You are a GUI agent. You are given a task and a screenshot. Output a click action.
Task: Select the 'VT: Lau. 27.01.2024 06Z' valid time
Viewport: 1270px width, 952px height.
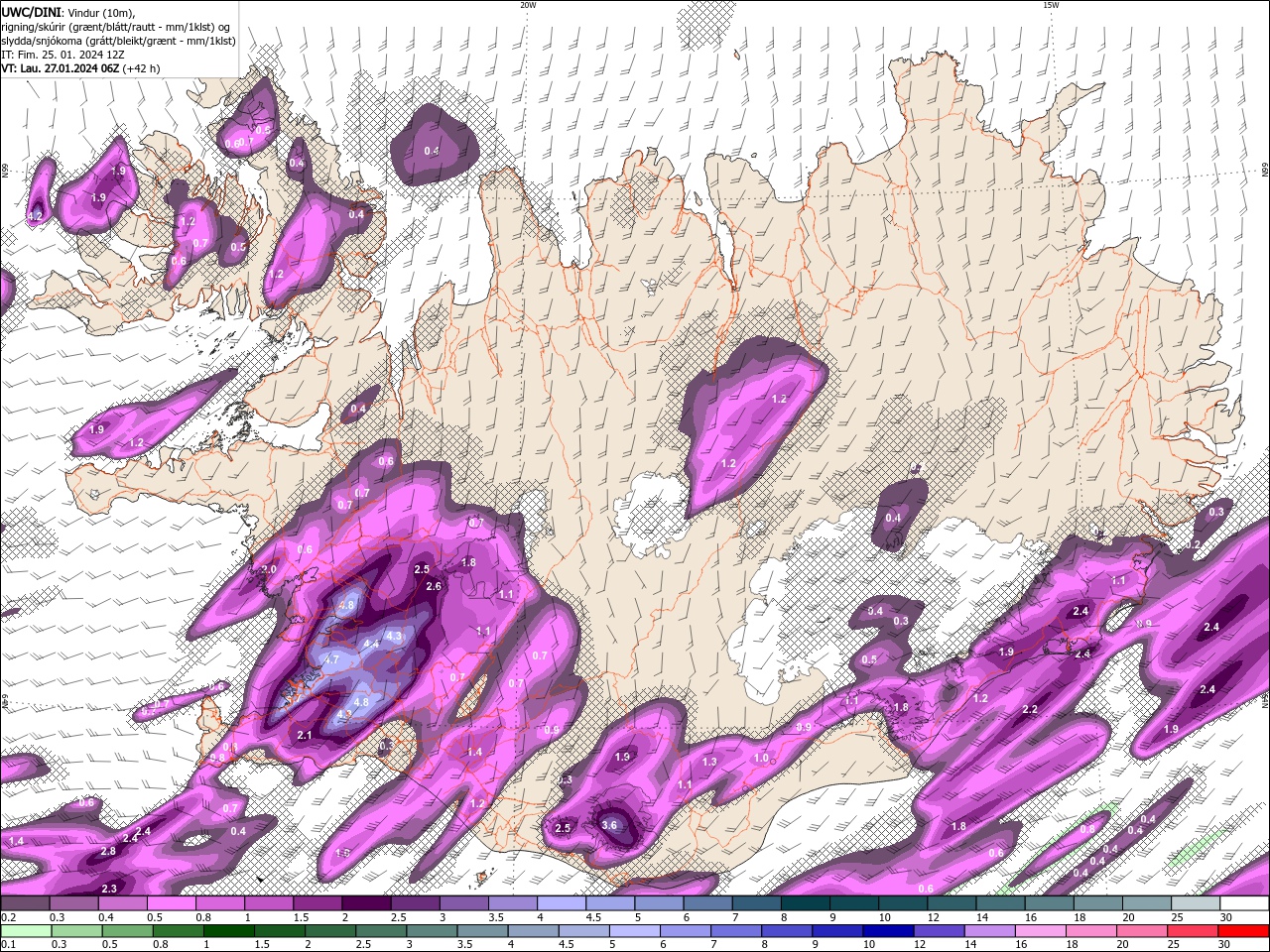[x=61, y=68]
